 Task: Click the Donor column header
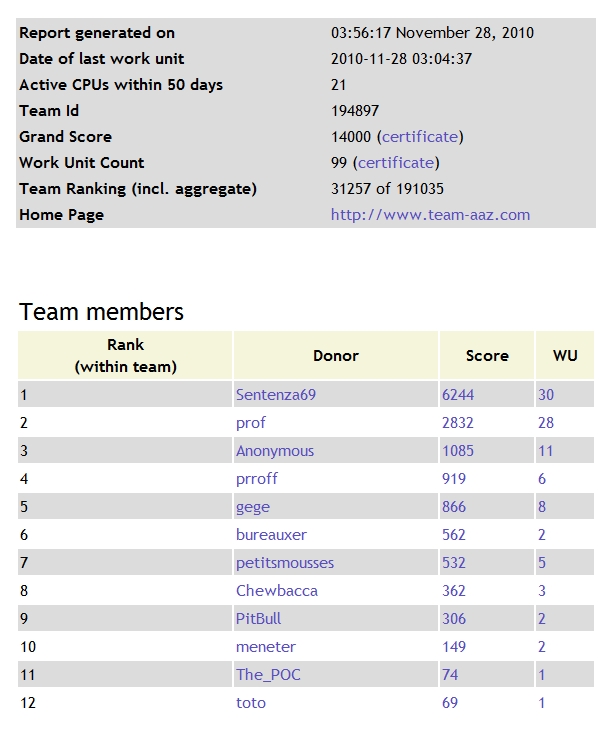(336, 355)
